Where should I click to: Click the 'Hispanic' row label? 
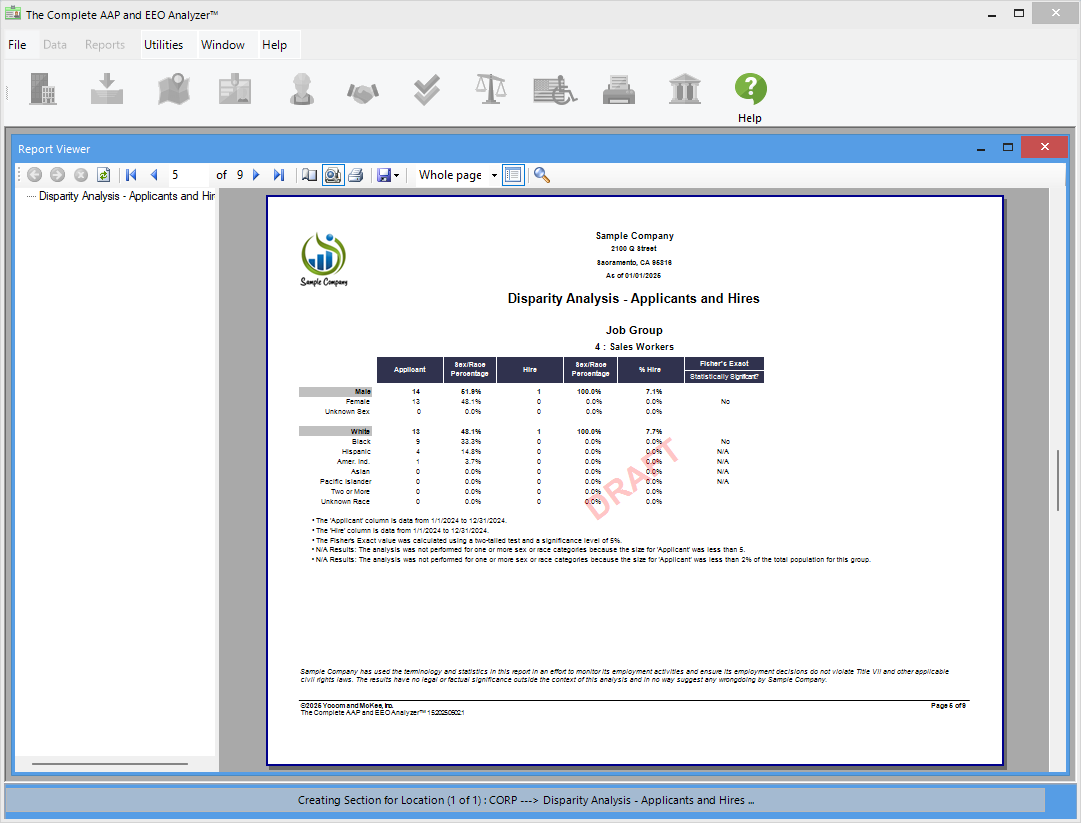(x=356, y=451)
